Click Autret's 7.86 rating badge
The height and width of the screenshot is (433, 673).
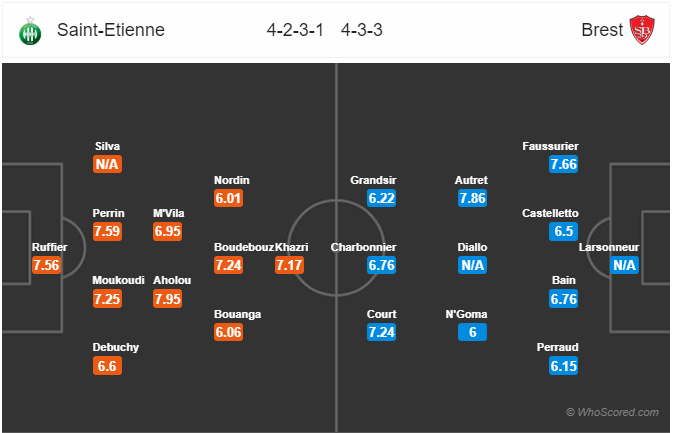(472, 198)
